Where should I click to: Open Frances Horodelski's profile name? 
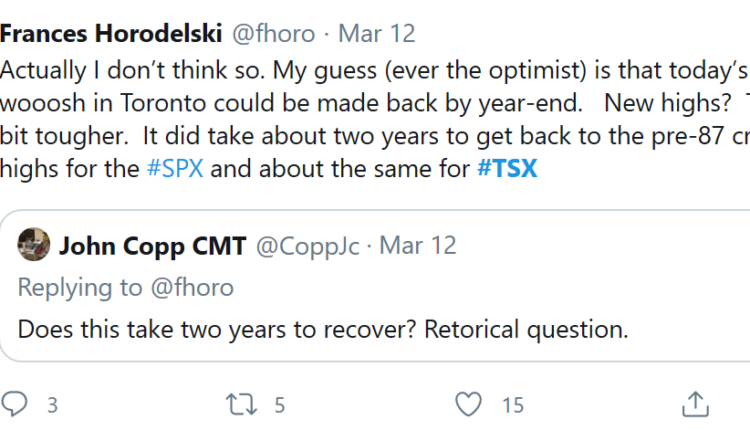point(110,35)
